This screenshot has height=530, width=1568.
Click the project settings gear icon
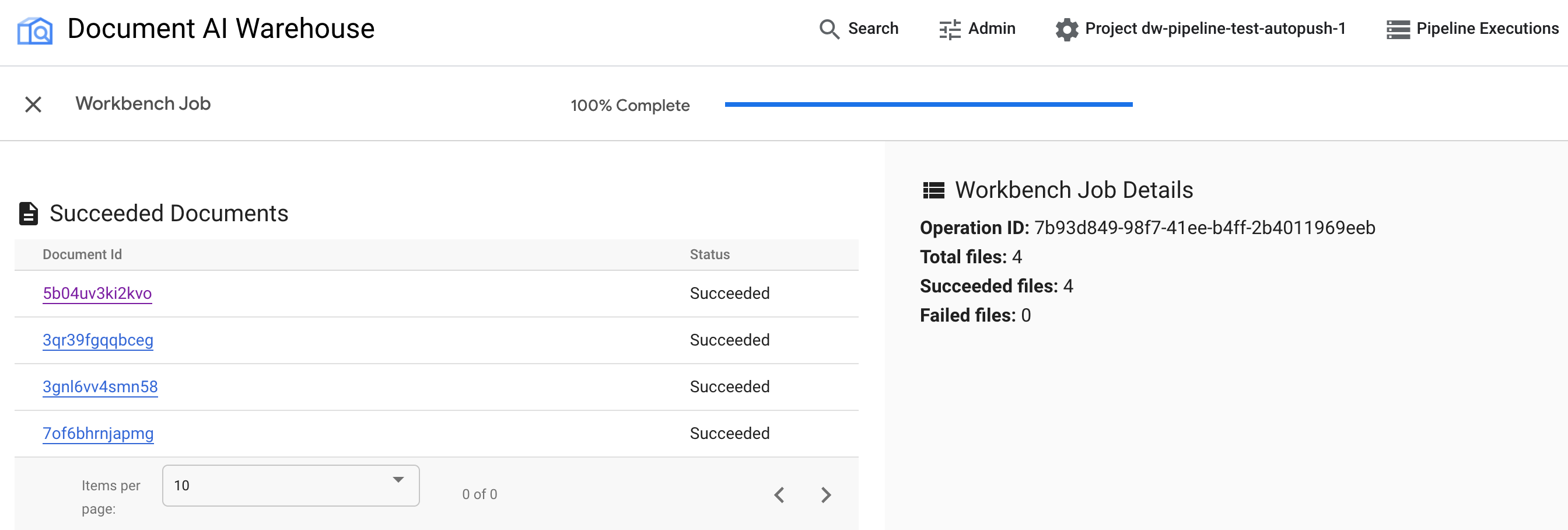(x=1066, y=29)
